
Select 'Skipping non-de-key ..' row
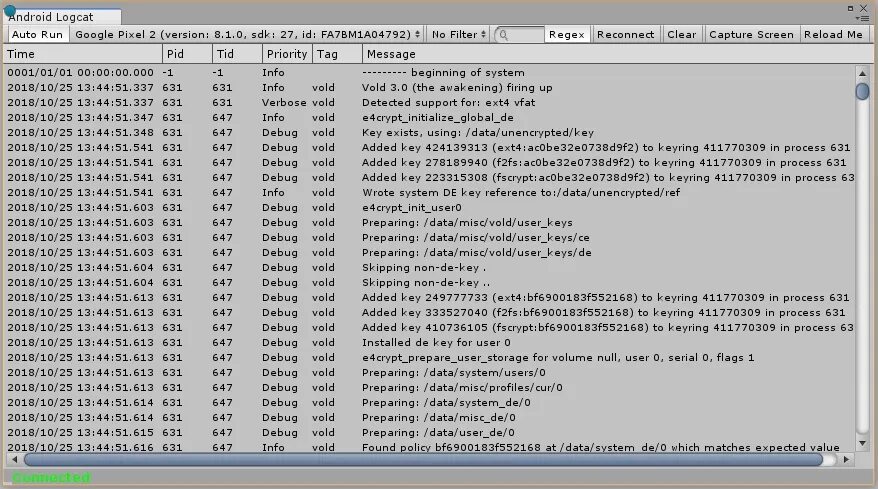click(430, 283)
